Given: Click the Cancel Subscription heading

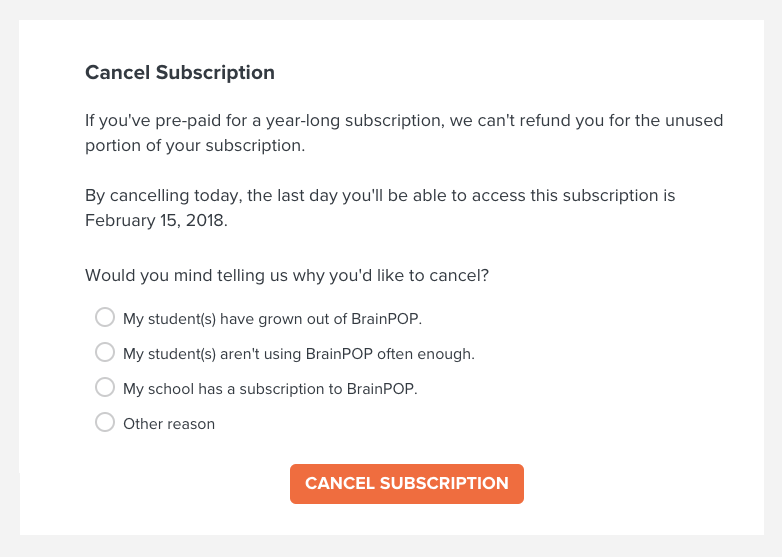Looking at the screenshot, I should (x=180, y=72).
